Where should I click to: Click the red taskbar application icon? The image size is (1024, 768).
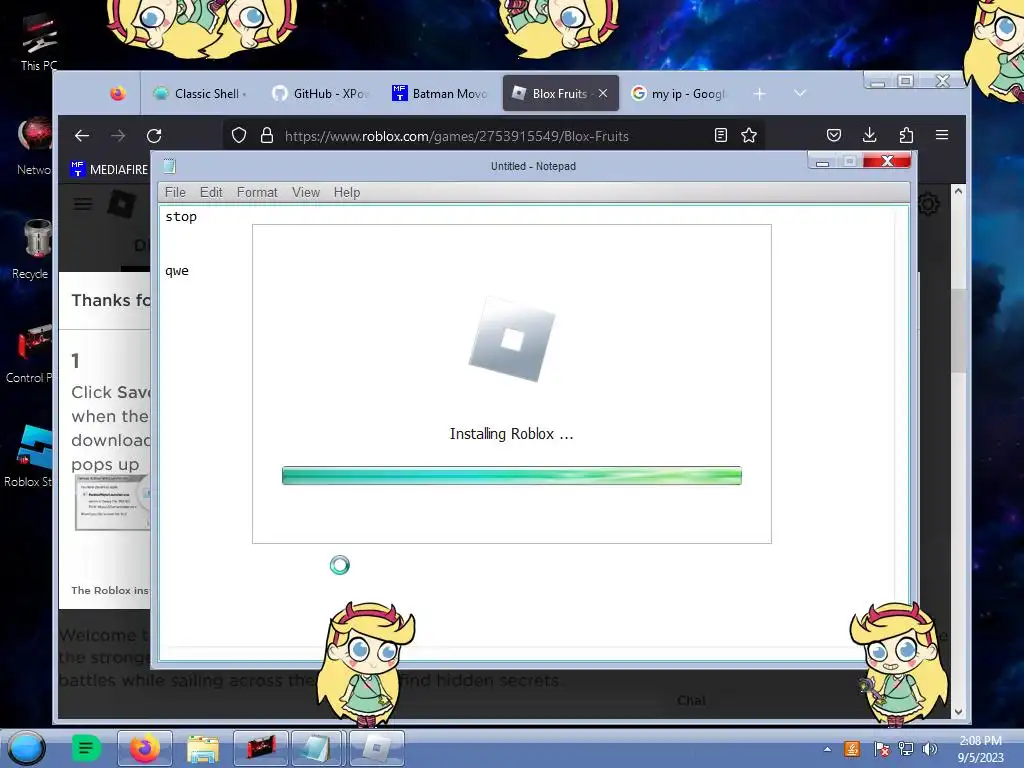[x=261, y=748]
